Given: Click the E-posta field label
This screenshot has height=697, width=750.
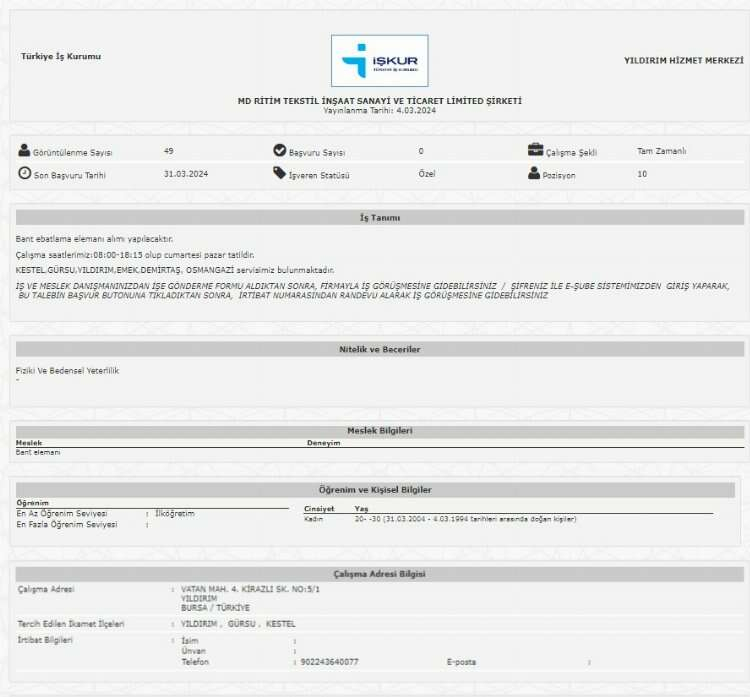Looking at the screenshot, I should (x=461, y=662).
